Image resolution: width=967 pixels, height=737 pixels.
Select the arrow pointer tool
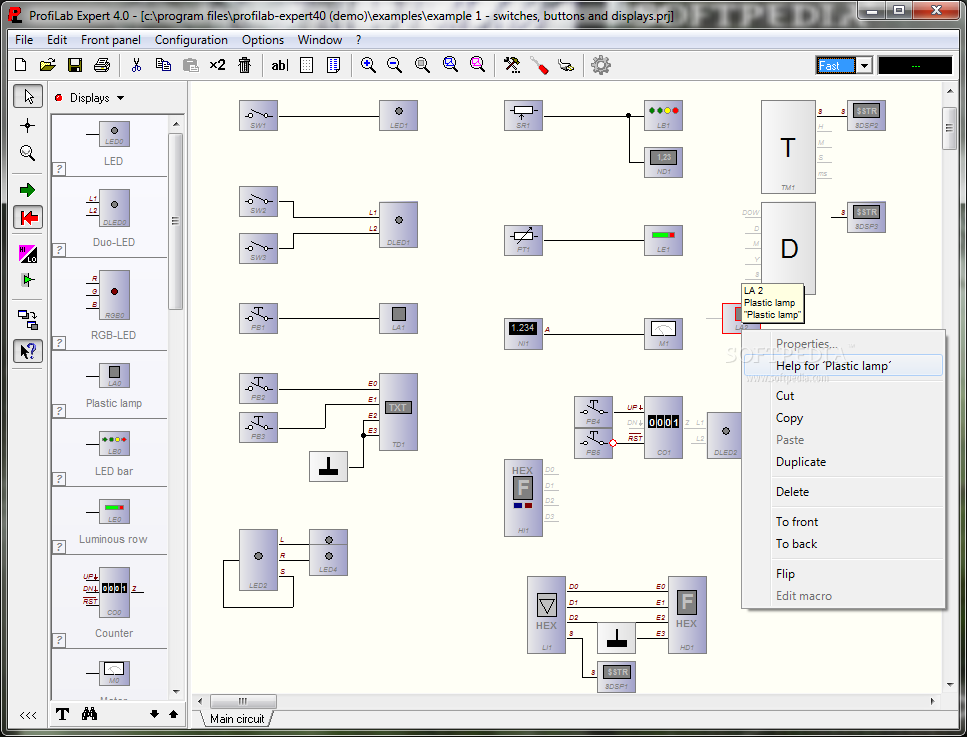[x=28, y=96]
